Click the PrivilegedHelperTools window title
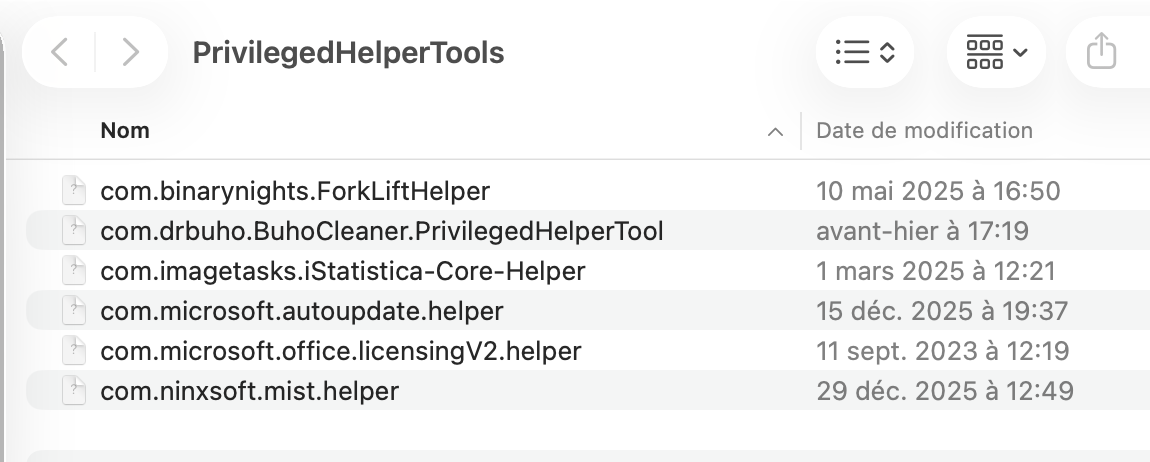 348,53
